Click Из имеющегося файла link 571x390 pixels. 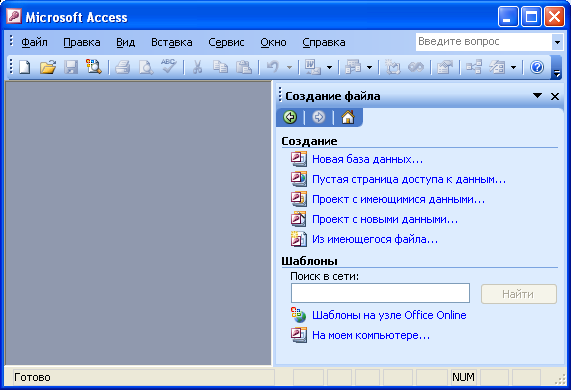375,239
